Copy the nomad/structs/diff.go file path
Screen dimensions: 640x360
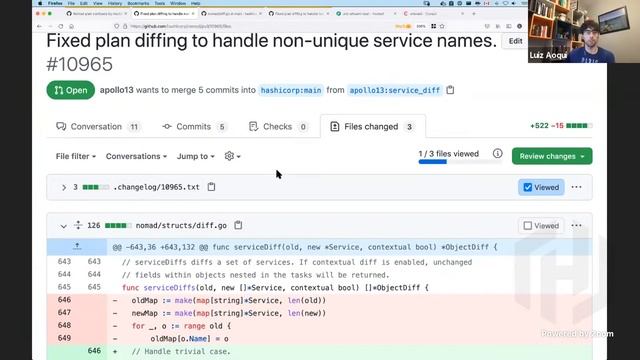[x=238, y=225]
